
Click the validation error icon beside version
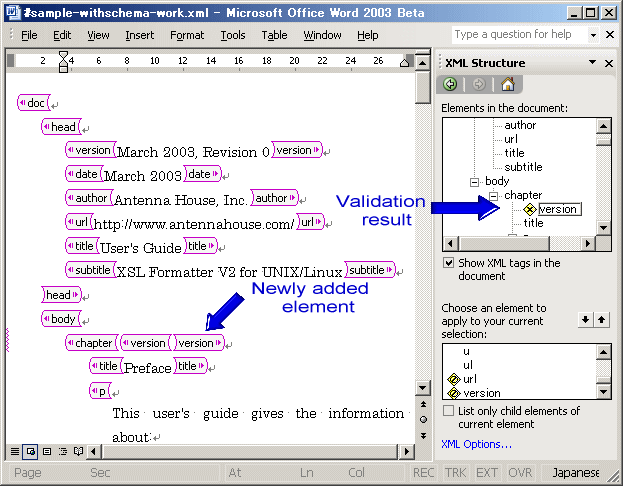(x=530, y=209)
